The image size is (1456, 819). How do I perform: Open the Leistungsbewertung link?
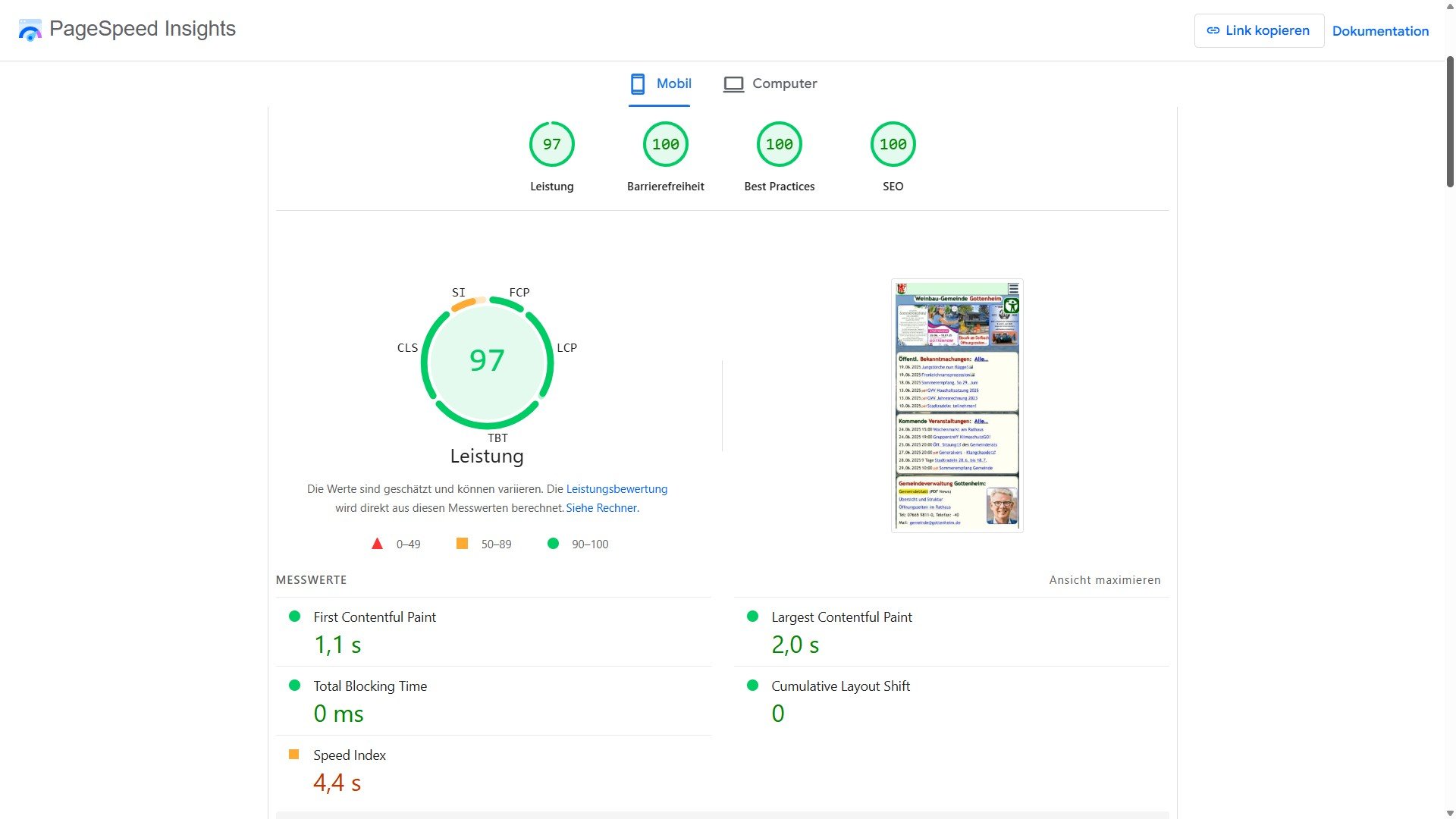616,489
